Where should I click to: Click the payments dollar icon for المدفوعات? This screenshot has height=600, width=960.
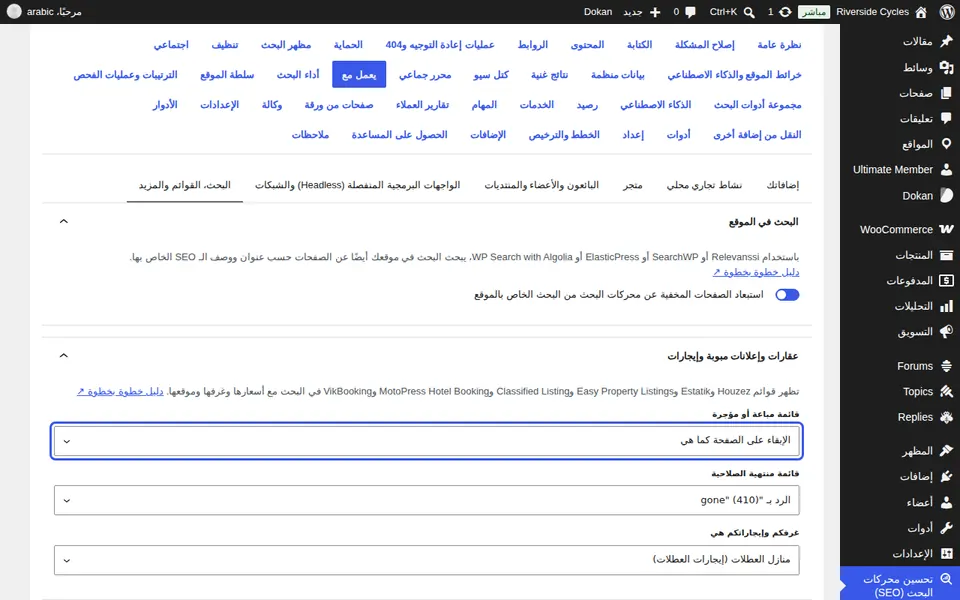[x=946, y=280]
